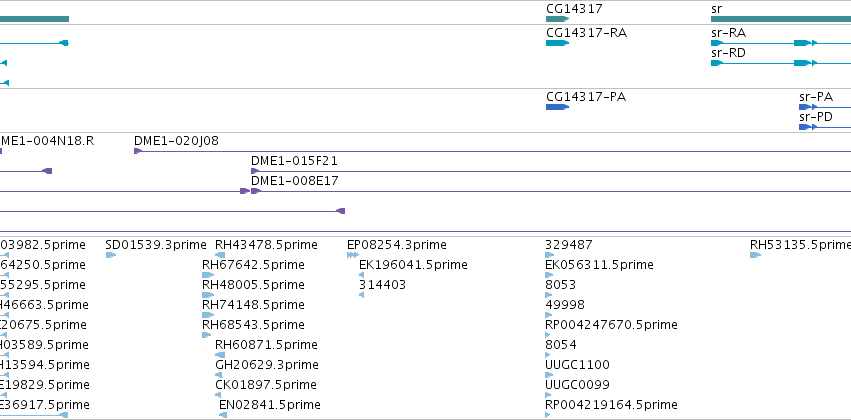Click the DME1-008E17 label
This screenshot has height=420, width=851.
(295, 181)
